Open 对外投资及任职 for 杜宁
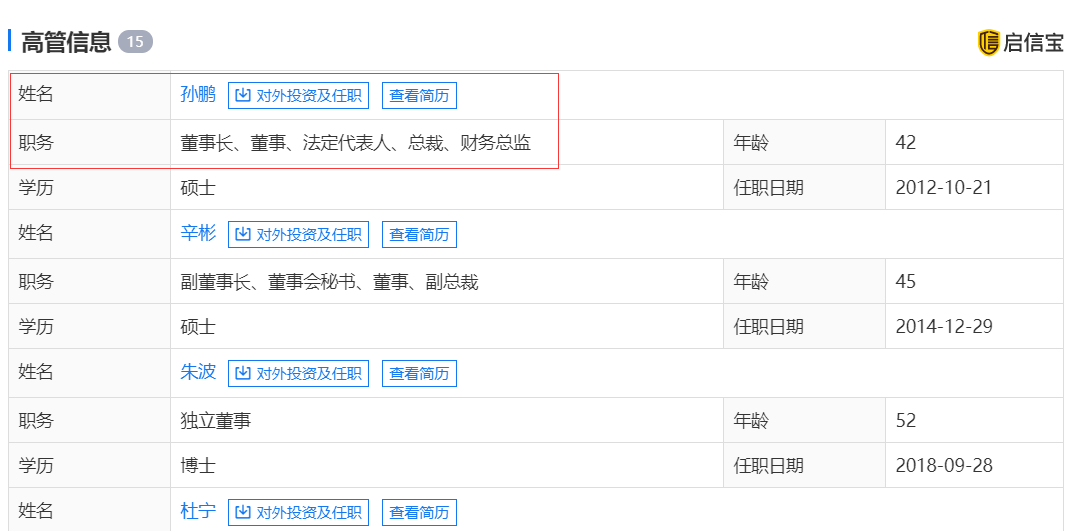This screenshot has width=1086, height=531. click(x=299, y=513)
